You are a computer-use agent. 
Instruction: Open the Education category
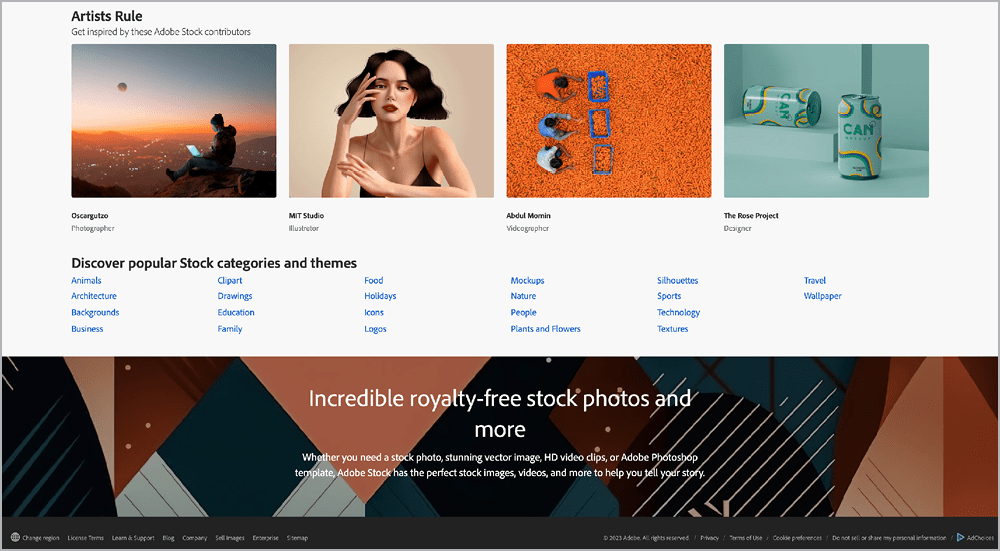pos(236,312)
